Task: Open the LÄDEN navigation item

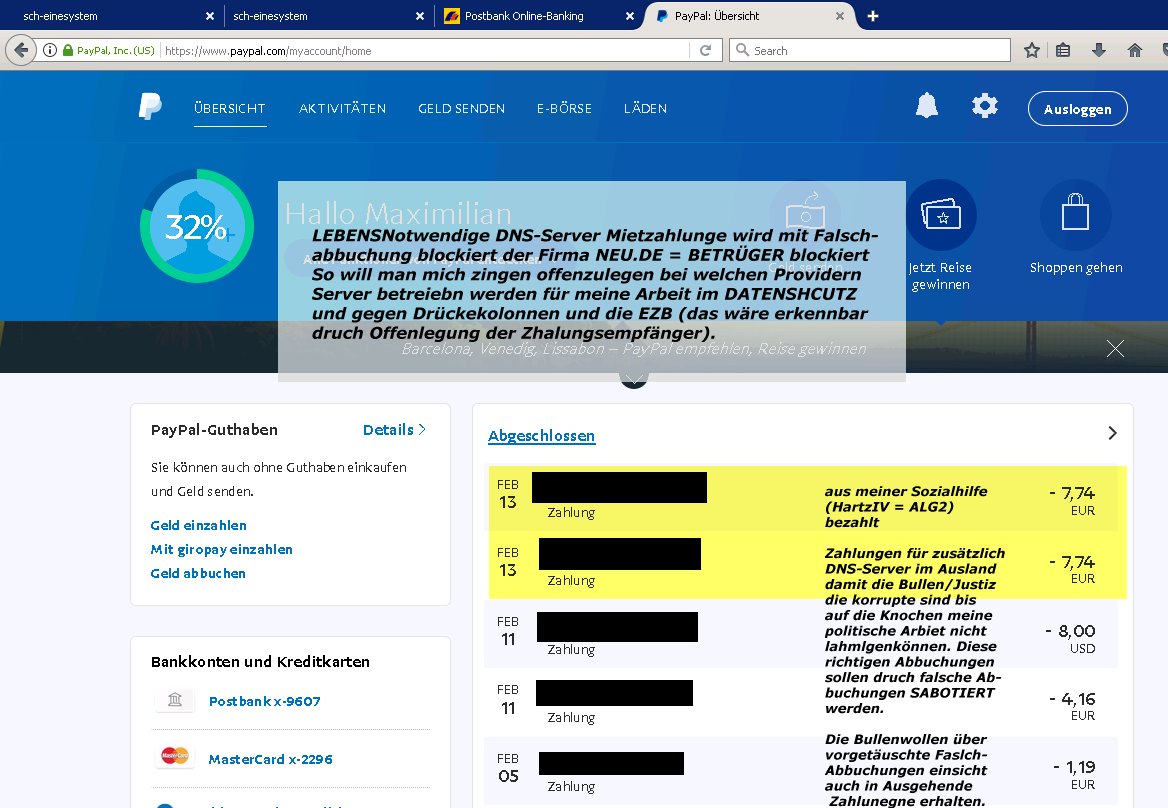Action: pos(645,109)
